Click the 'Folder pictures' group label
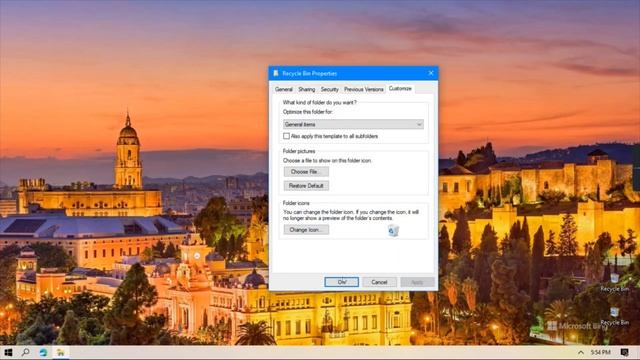Screen dimensions: 640x360 (299, 151)
